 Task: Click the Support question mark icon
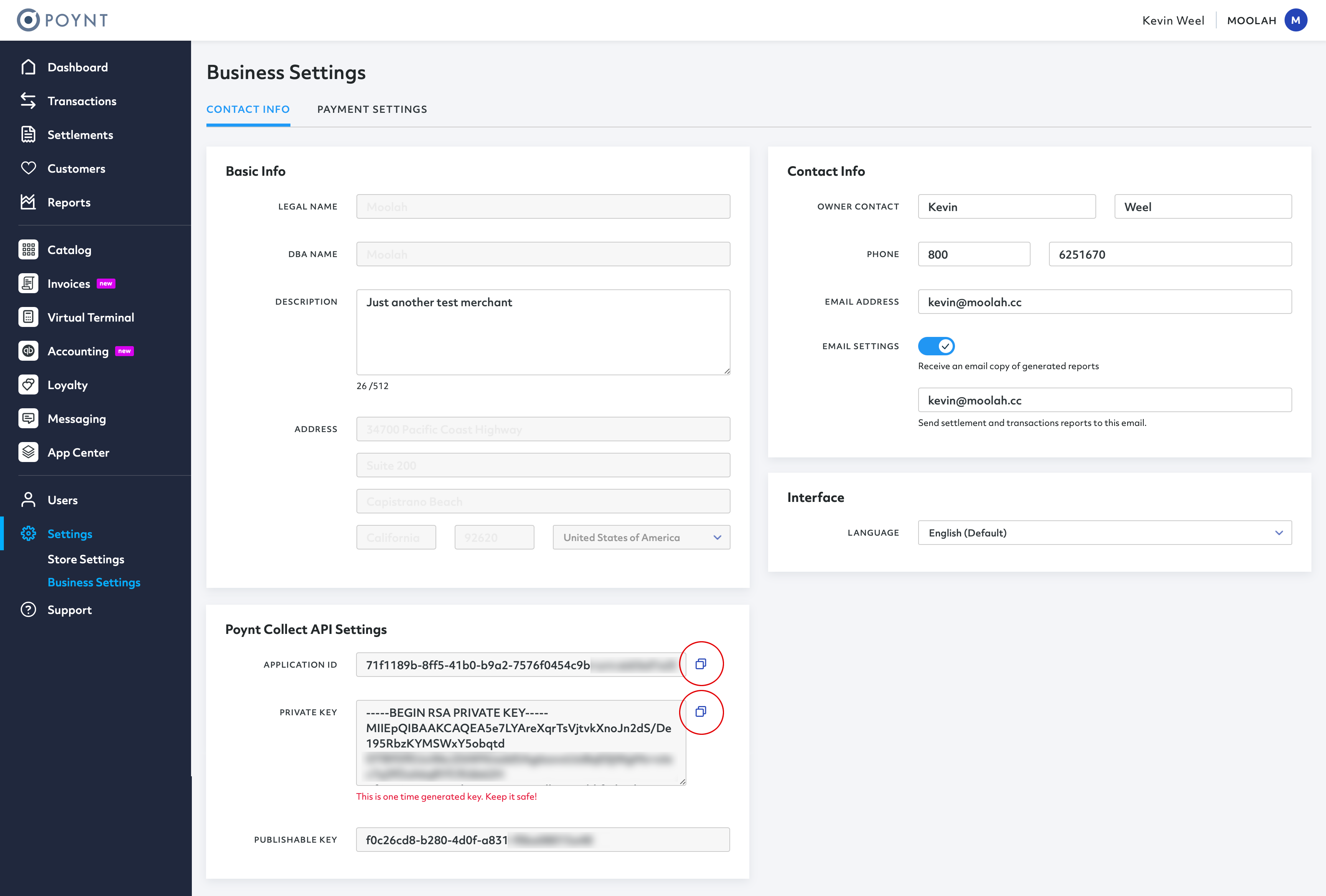[x=28, y=609]
